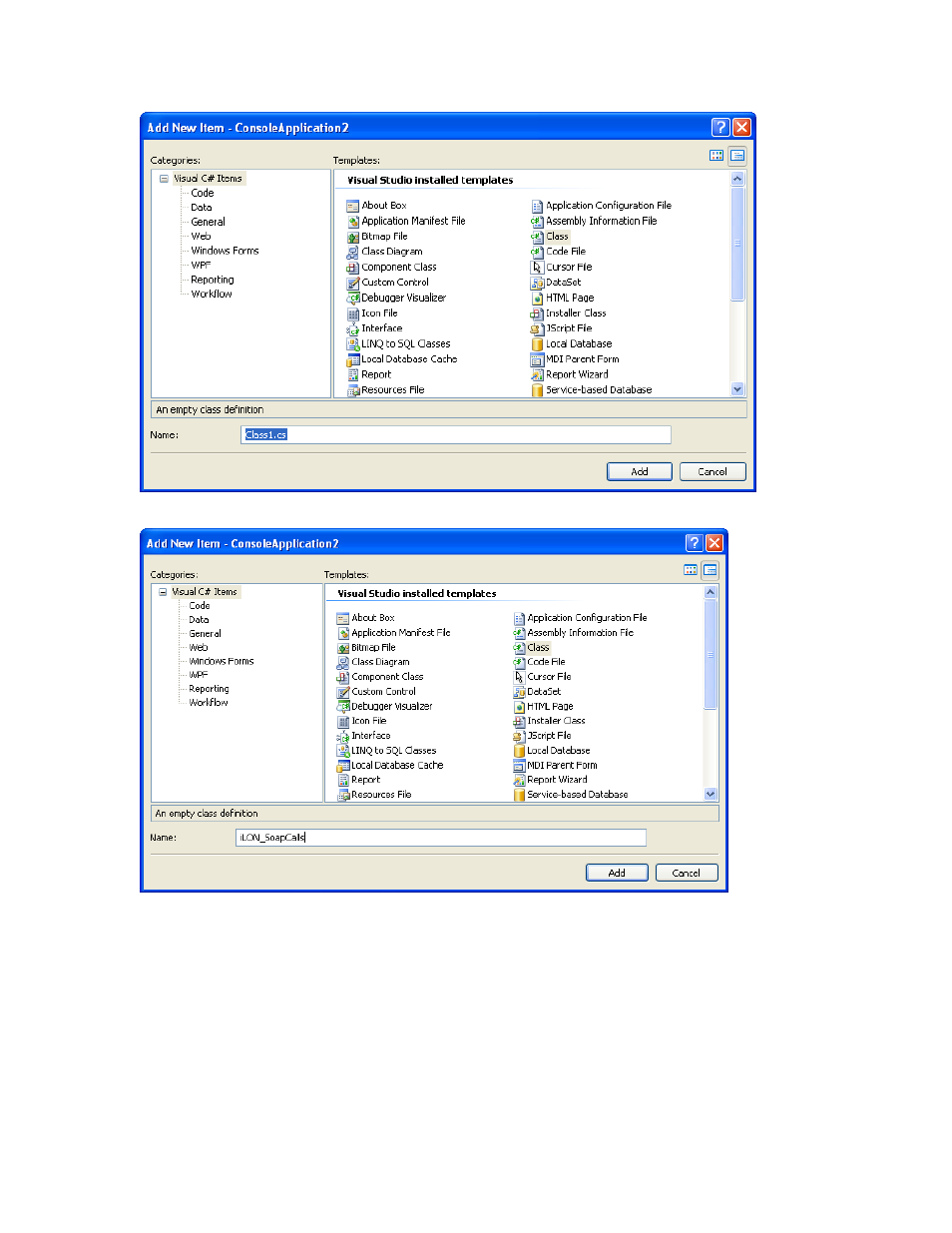This screenshot has width=952, height=1233.
Task: Click Cancel button in top dialog
Action: (713, 471)
